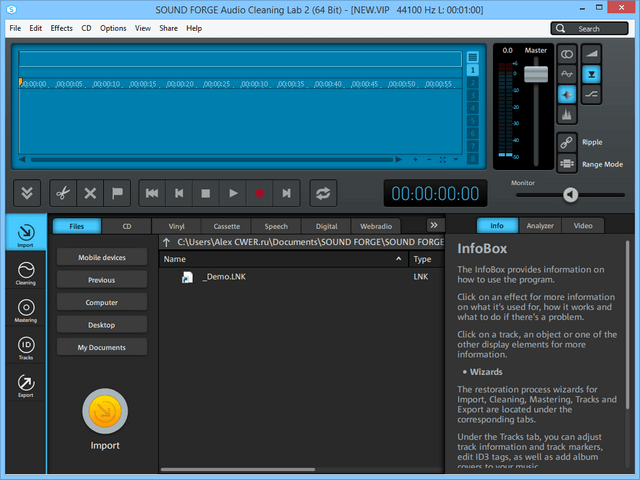640x480 pixels.
Task: Start playback with the play button
Action: click(x=233, y=193)
